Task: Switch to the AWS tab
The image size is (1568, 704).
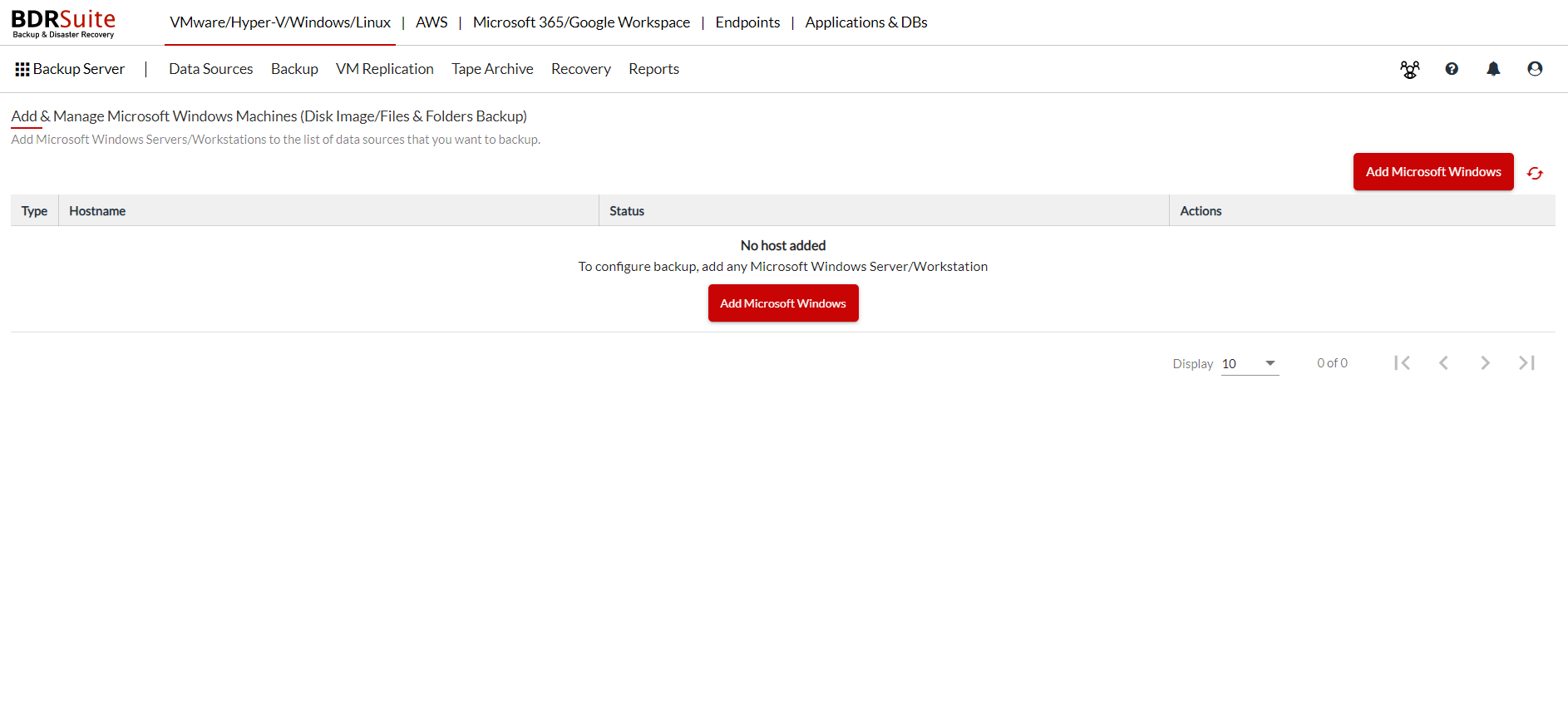Action: tap(431, 22)
